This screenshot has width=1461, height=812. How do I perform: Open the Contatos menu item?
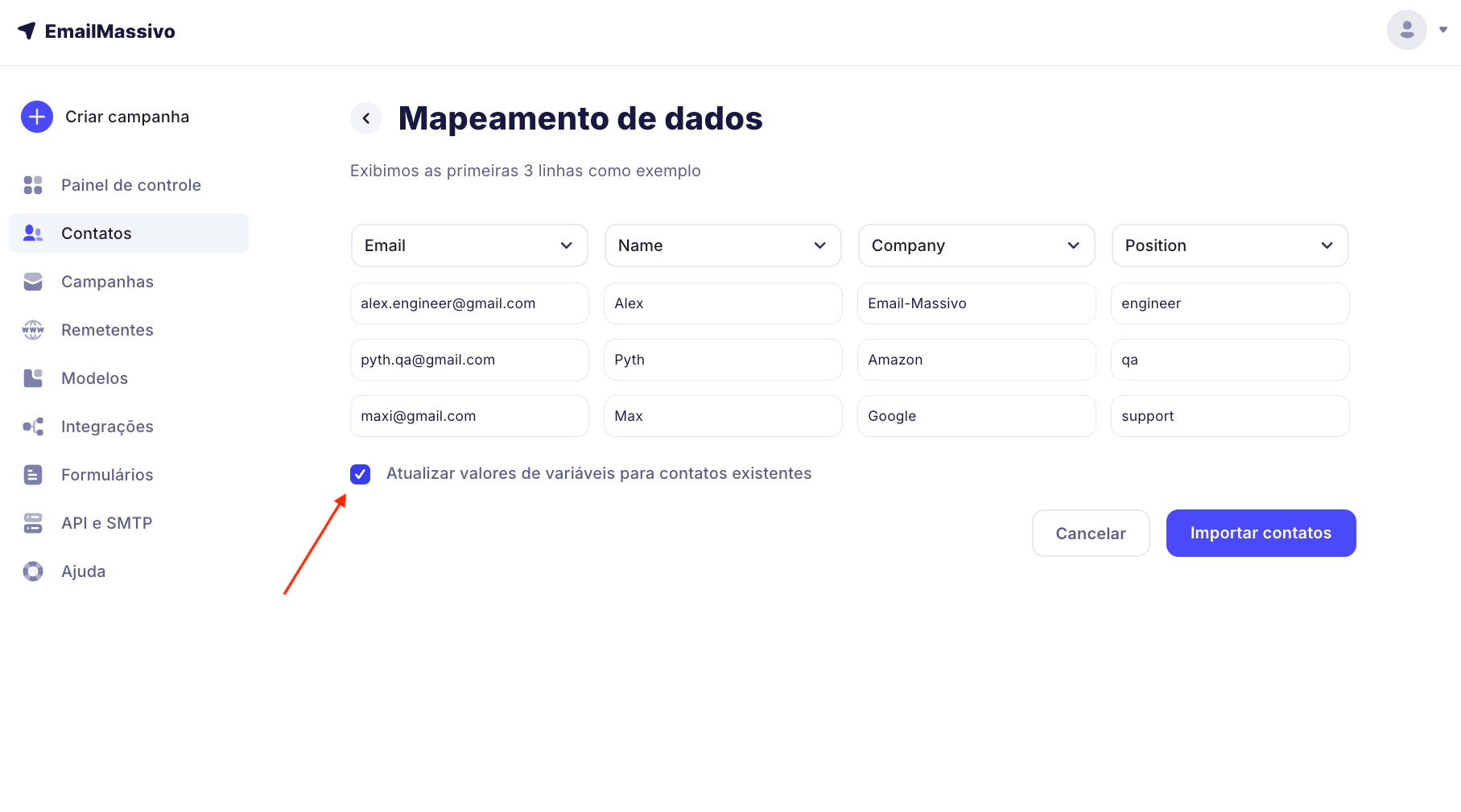(x=97, y=233)
